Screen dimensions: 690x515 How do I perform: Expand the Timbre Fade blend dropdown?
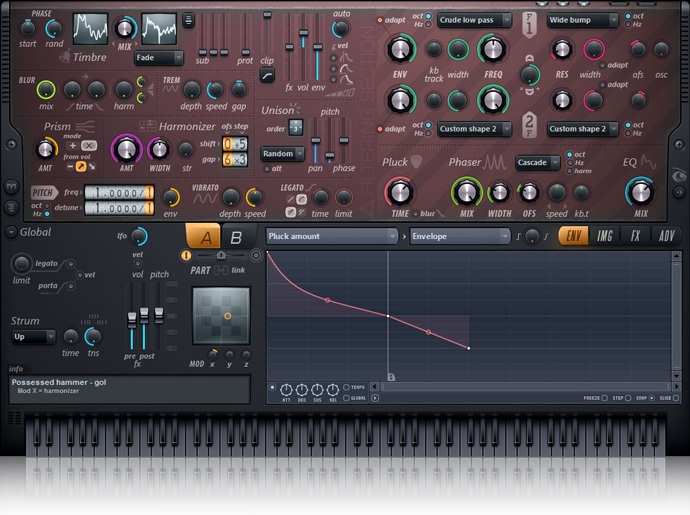(159, 58)
